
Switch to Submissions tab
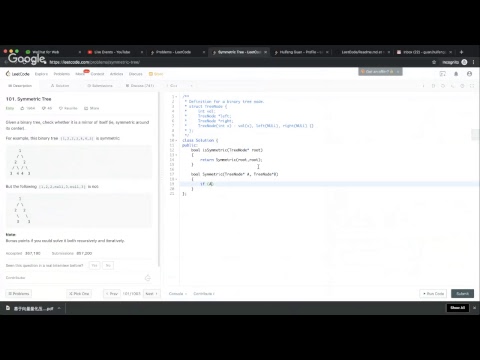(100, 86)
